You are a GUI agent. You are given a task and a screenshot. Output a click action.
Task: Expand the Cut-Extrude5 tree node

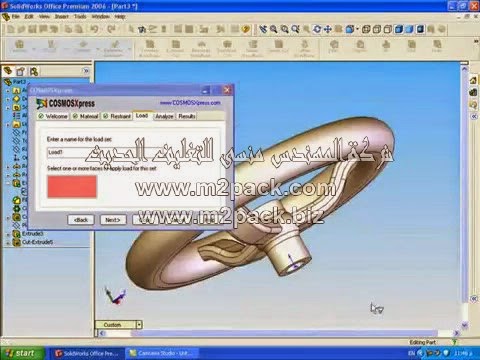tap(8, 243)
